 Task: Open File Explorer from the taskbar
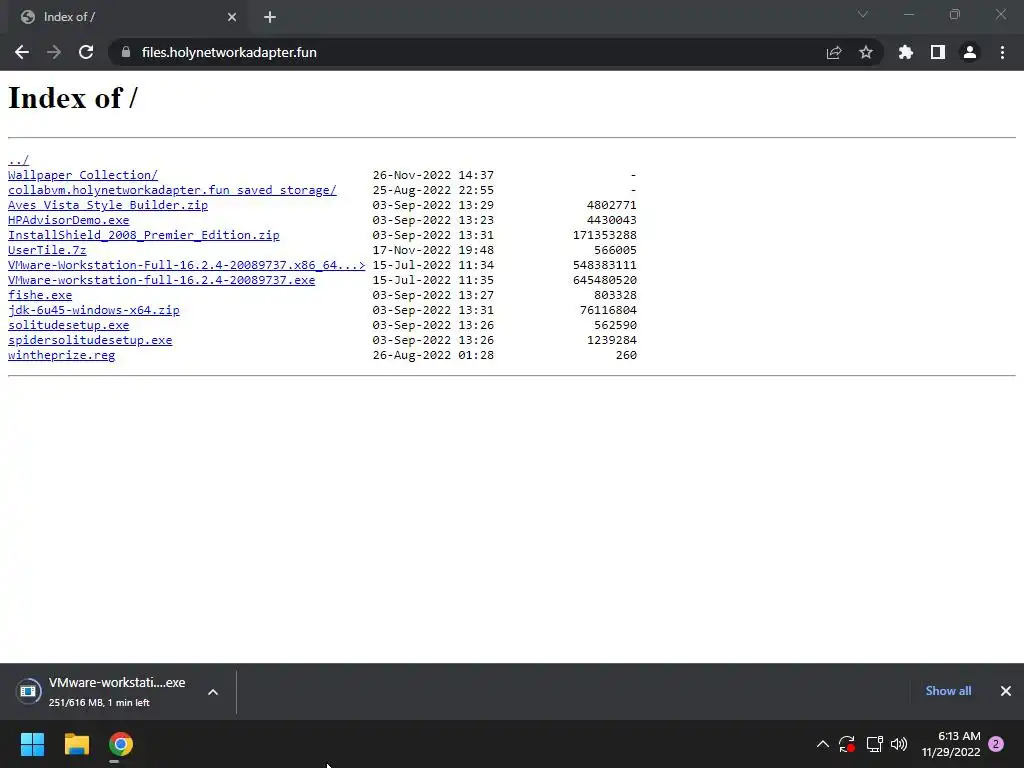(x=76, y=744)
